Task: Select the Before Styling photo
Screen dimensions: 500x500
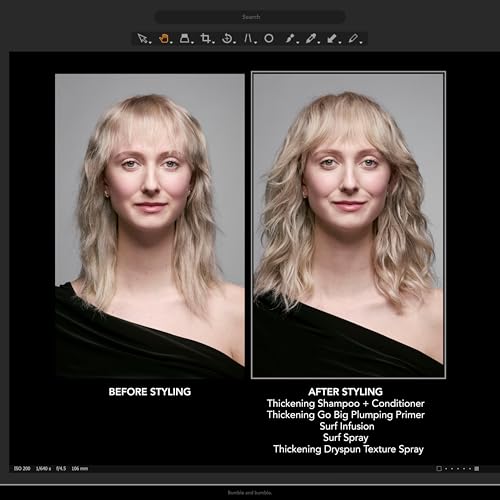Action: 150,226
